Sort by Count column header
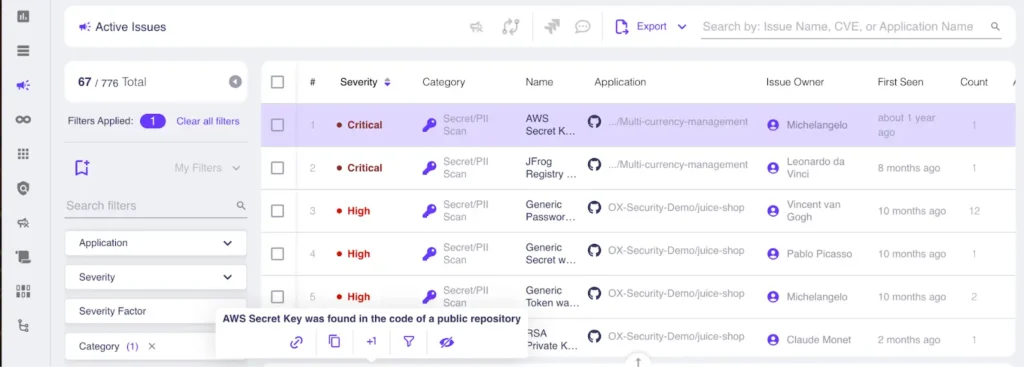This screenshot has height=367, width=1024. click(974, 82)
